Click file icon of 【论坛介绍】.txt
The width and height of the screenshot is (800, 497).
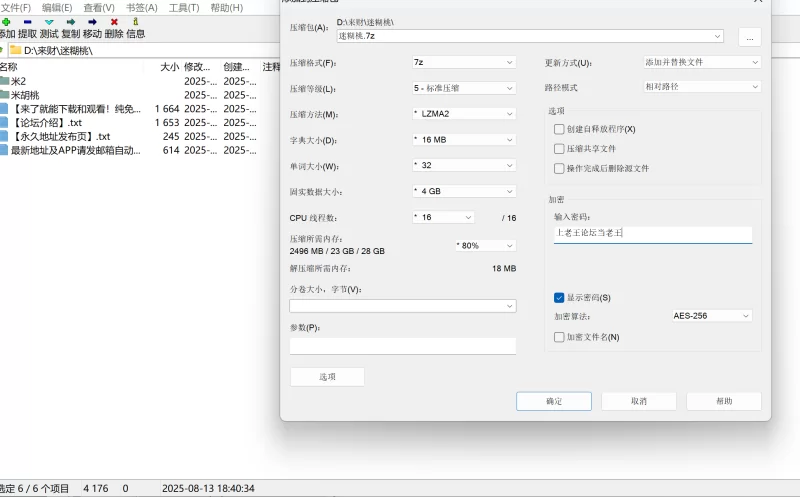tap(4, 122)
